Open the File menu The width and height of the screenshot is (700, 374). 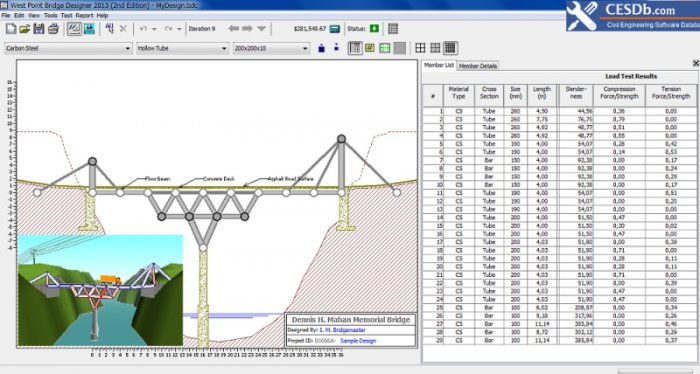[6, 15]
